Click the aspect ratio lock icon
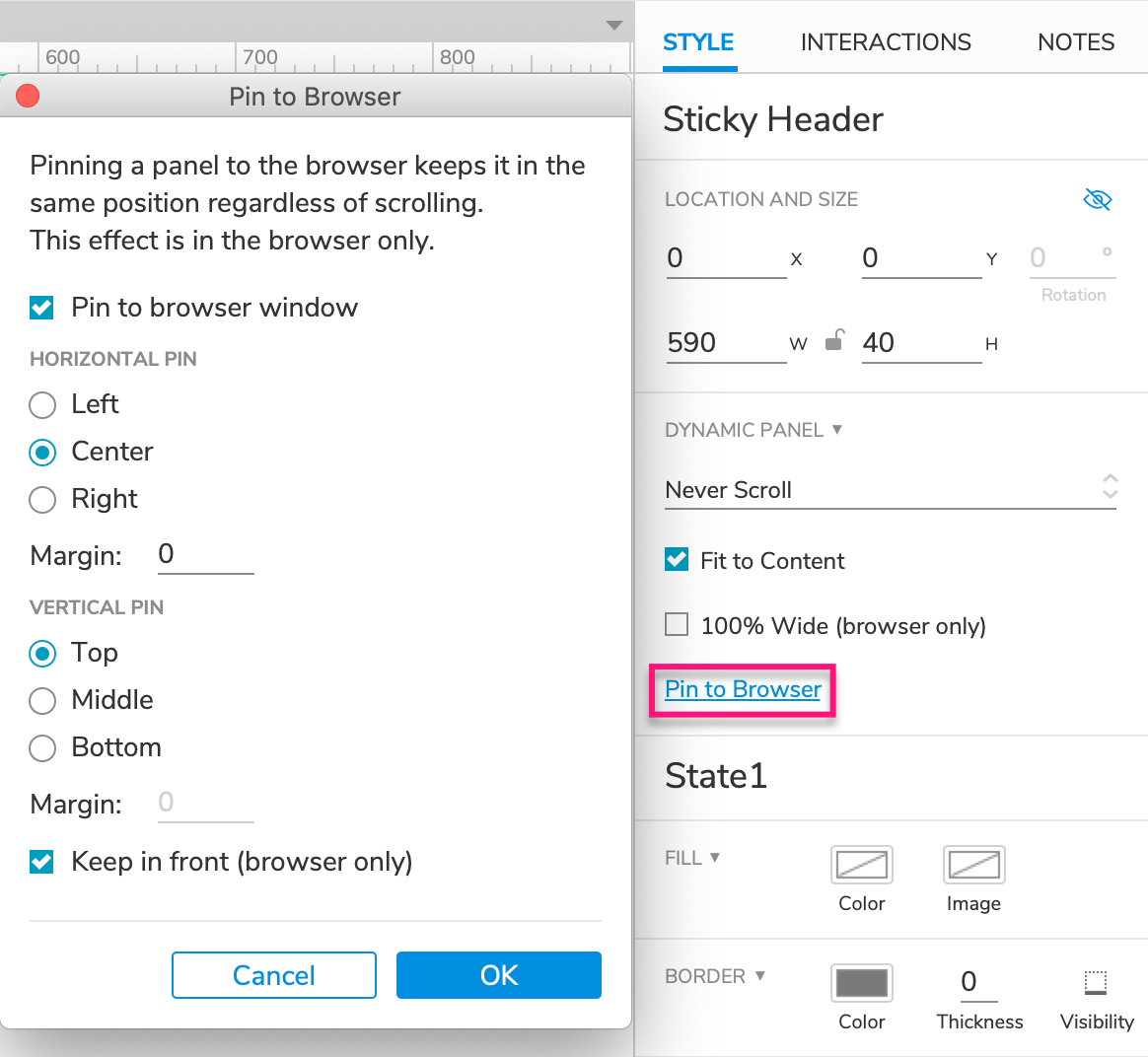 pos(834,341)
